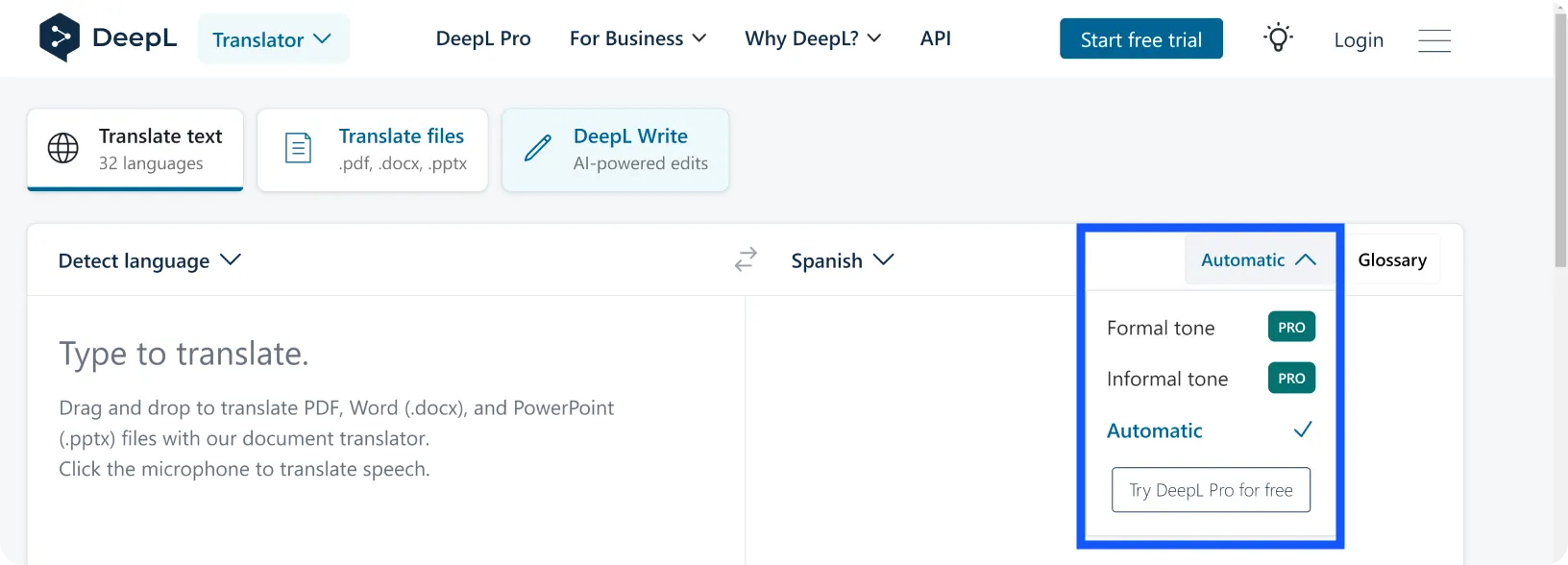Image resolution: width=1568 pixels, height=565 pixels.
Task: Select the Automatic tone option
Action: tap(1211, 430)
